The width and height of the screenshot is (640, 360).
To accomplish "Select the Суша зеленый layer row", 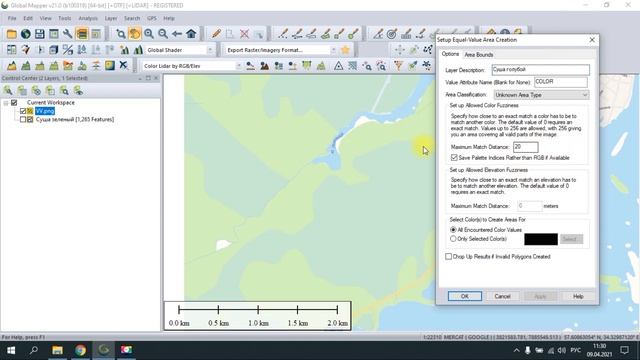I will tap(75, 120).
